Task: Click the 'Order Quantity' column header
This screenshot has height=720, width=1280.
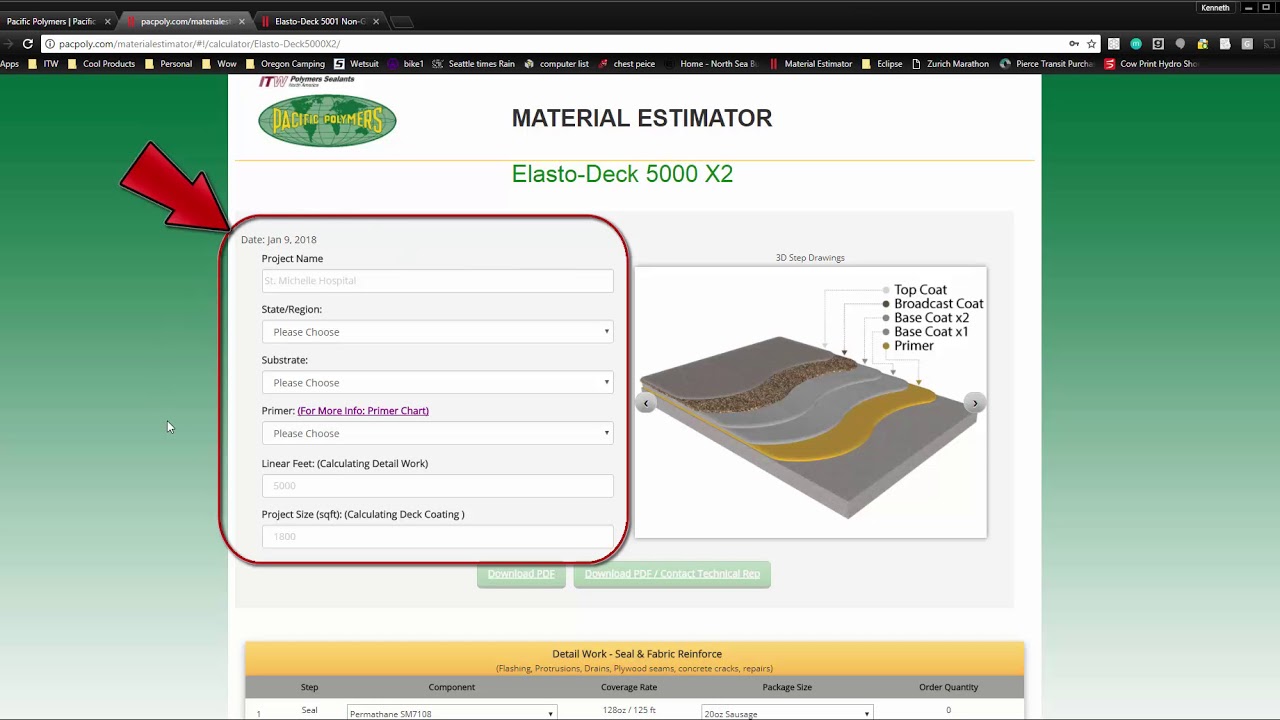Action: pos(948,687)
